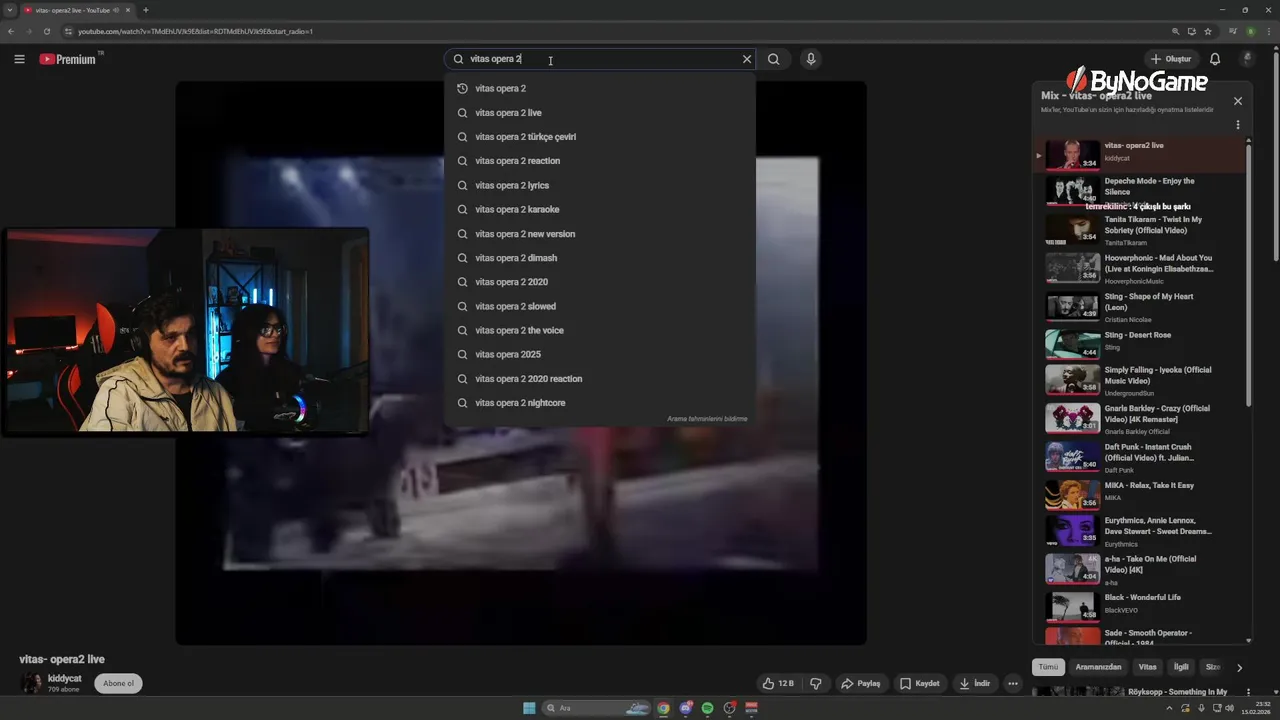This screenshot has height=720, width=1280.
Task: Open options for "Röyksopp - Something In My"
Action: [1248, 692]
